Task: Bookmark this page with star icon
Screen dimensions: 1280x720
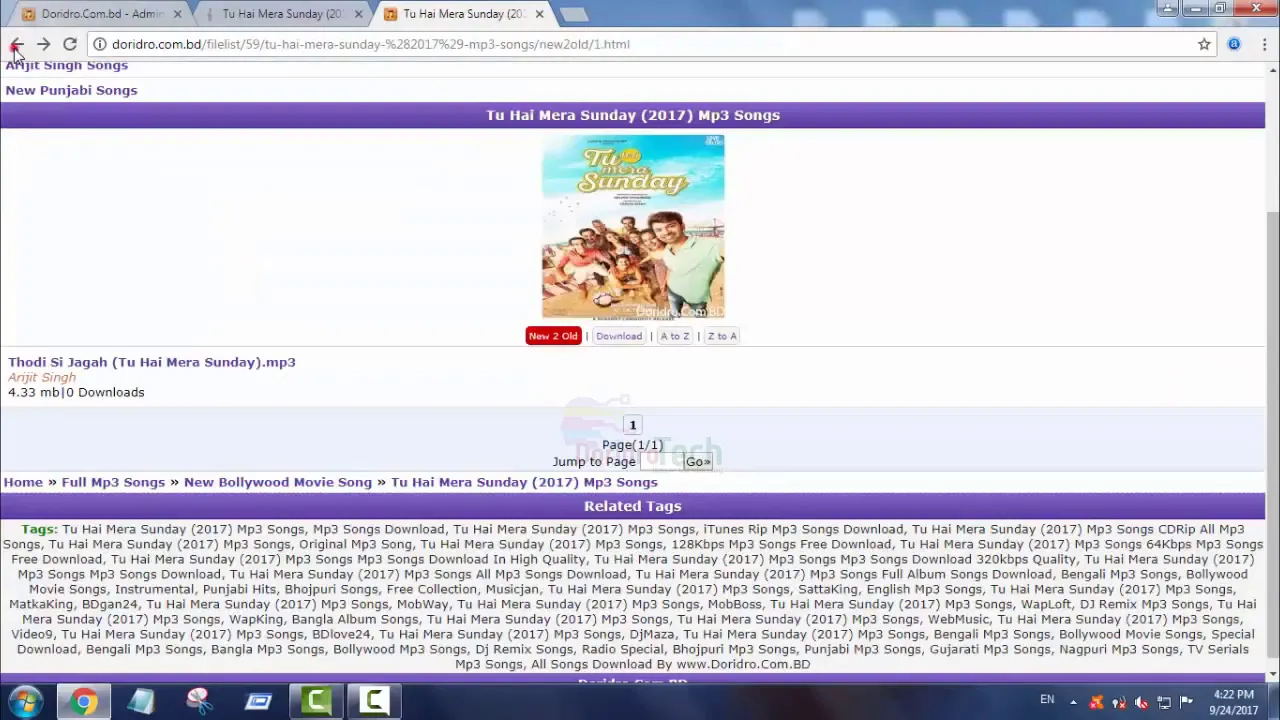Action: tap(1204, 44)
